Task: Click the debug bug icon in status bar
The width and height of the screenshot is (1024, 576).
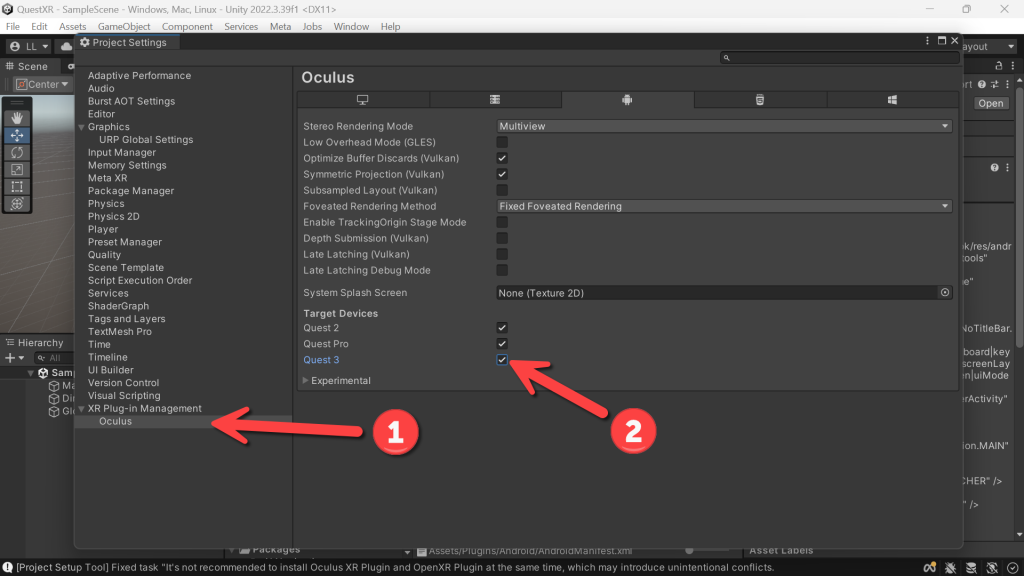Action: tap(950, 568)
